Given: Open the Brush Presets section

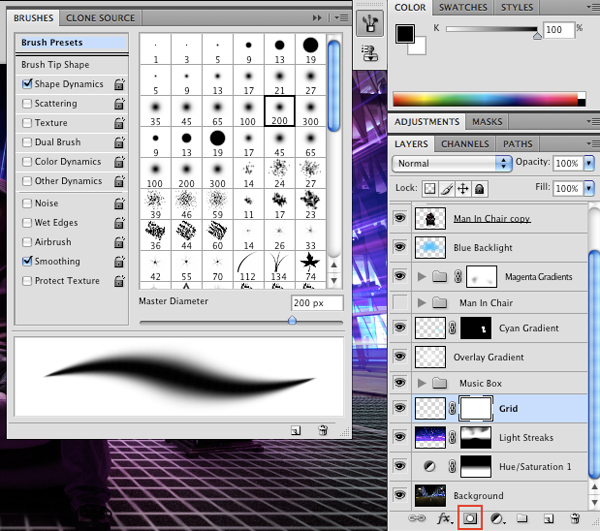Looking at the screenshot, I should [x=52, y=43].
